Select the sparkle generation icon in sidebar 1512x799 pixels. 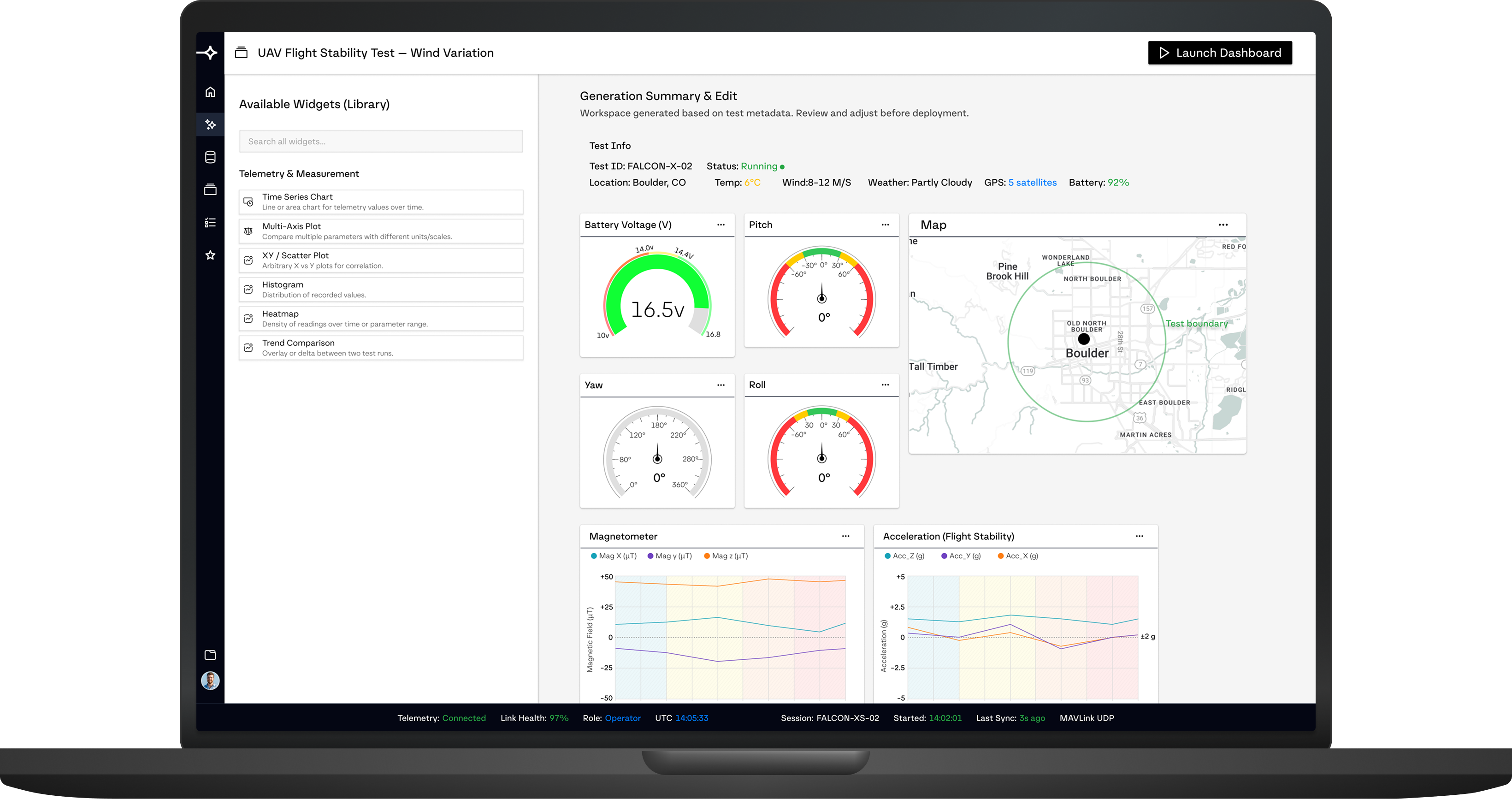210,124
